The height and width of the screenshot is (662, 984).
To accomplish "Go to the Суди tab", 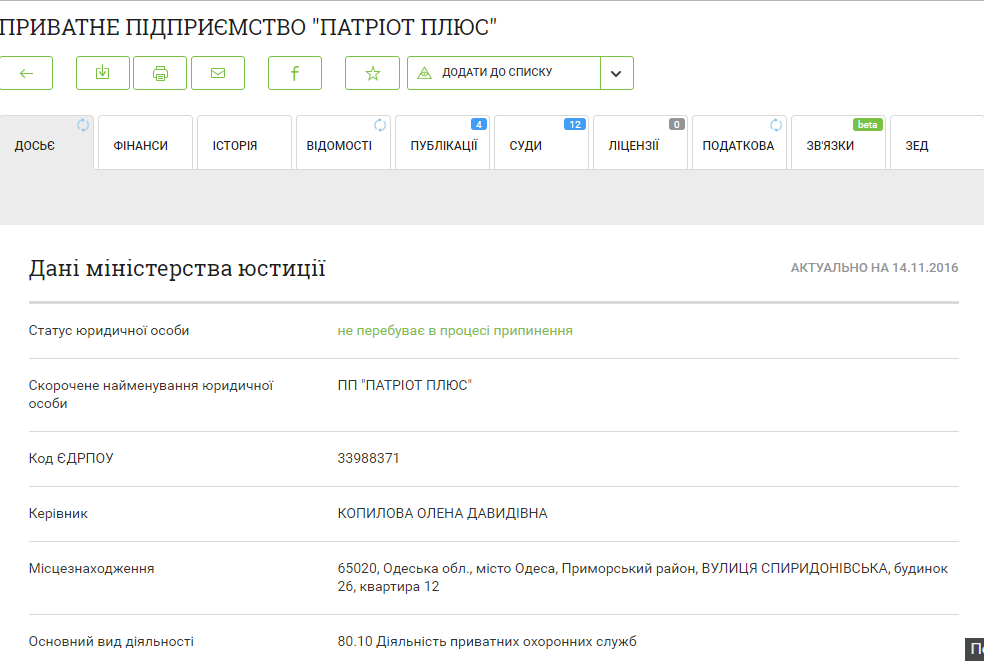I will 526,146.
